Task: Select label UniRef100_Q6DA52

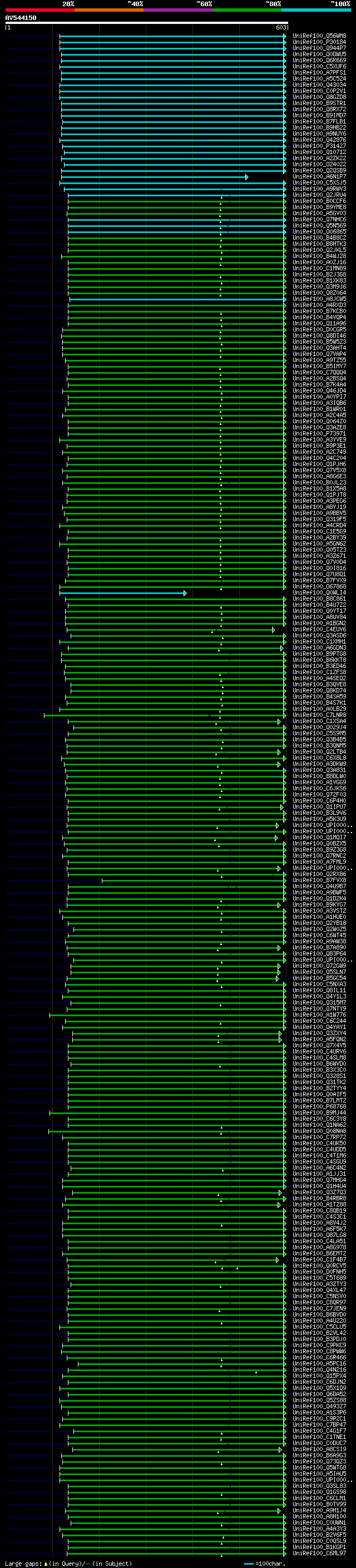Action: pos(319,1394)
